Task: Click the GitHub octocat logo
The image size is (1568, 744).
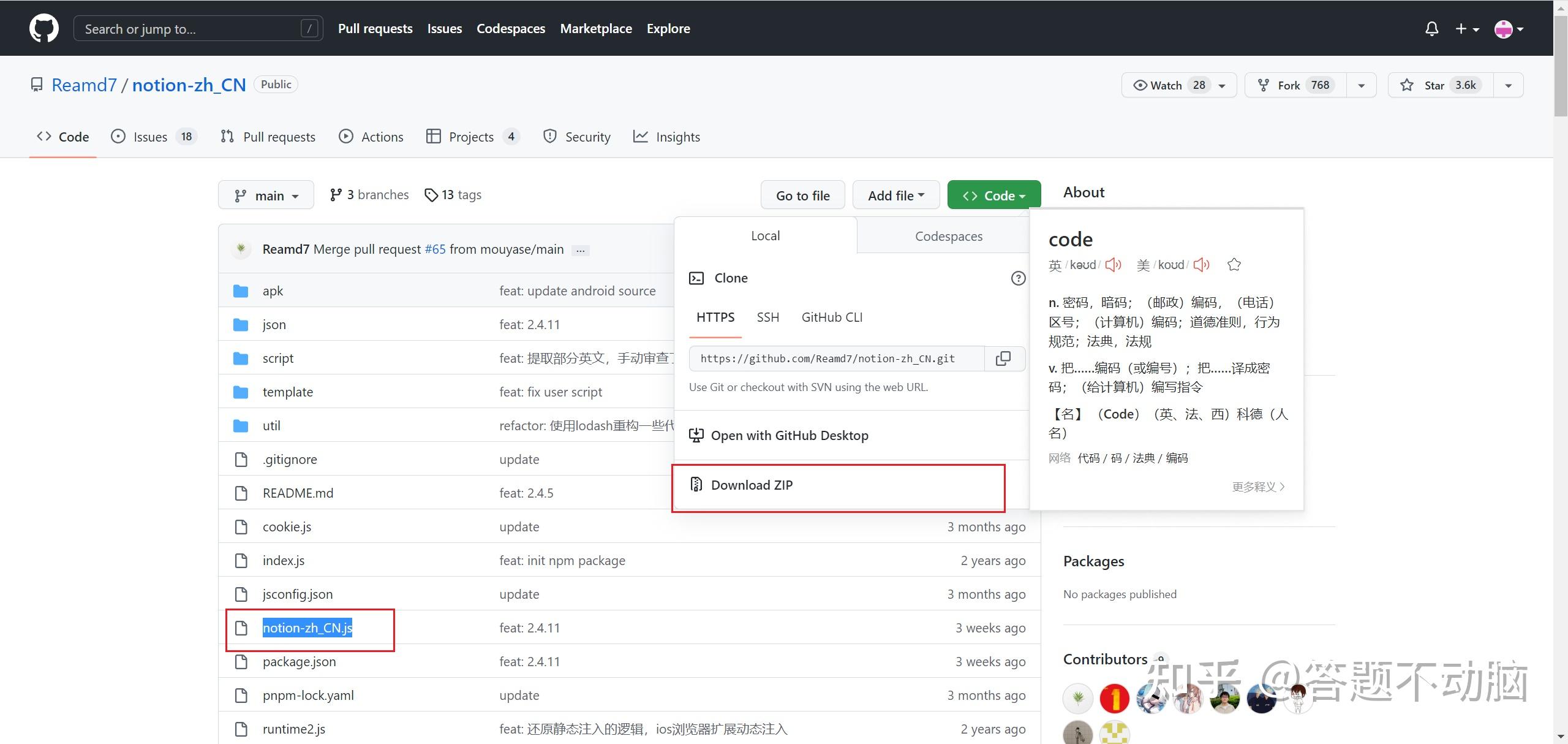Action: [43, 28]
